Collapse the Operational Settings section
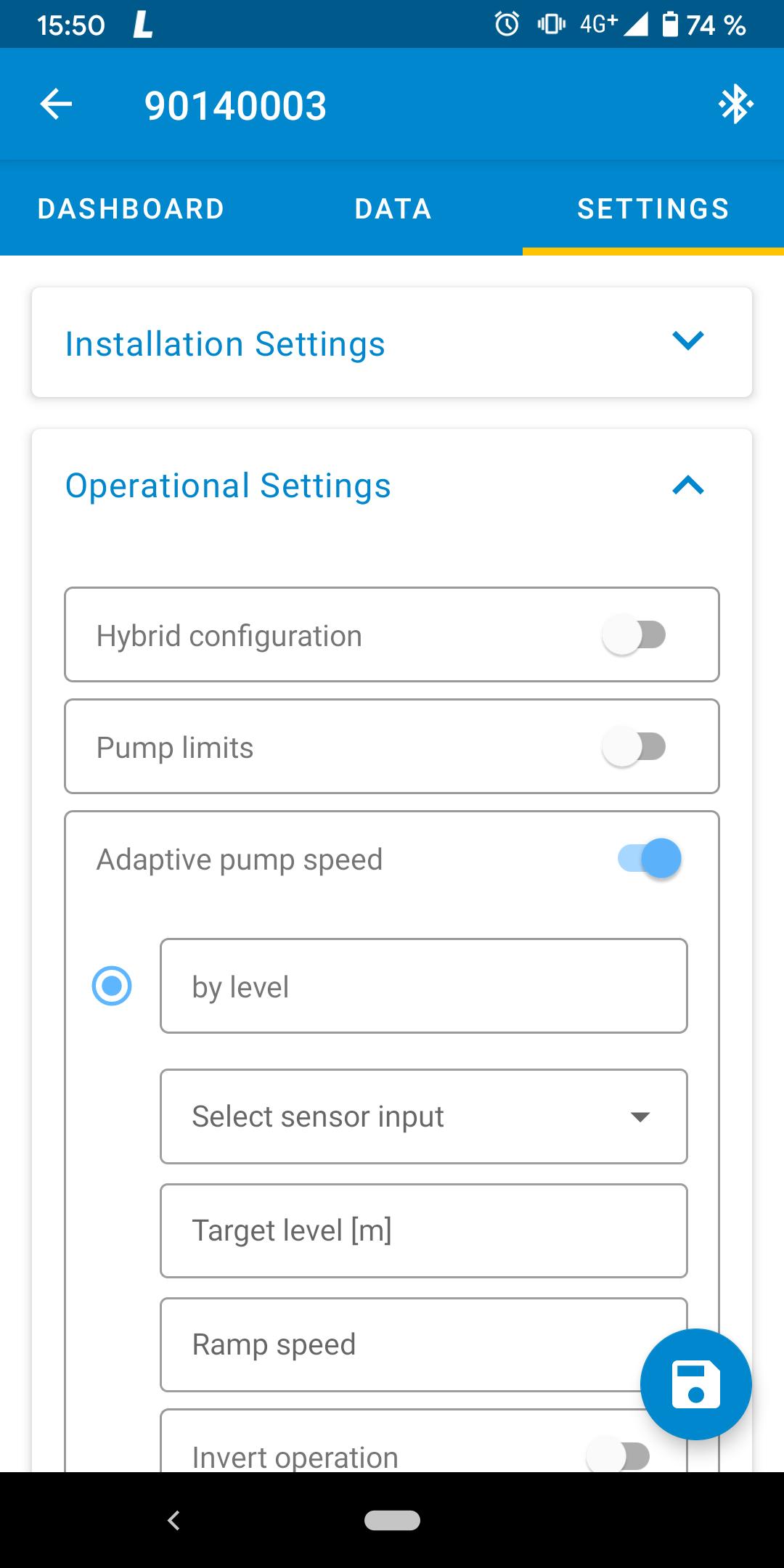Image resolution: width=784 pixels, height=1568 pixels. pos(687,485)
